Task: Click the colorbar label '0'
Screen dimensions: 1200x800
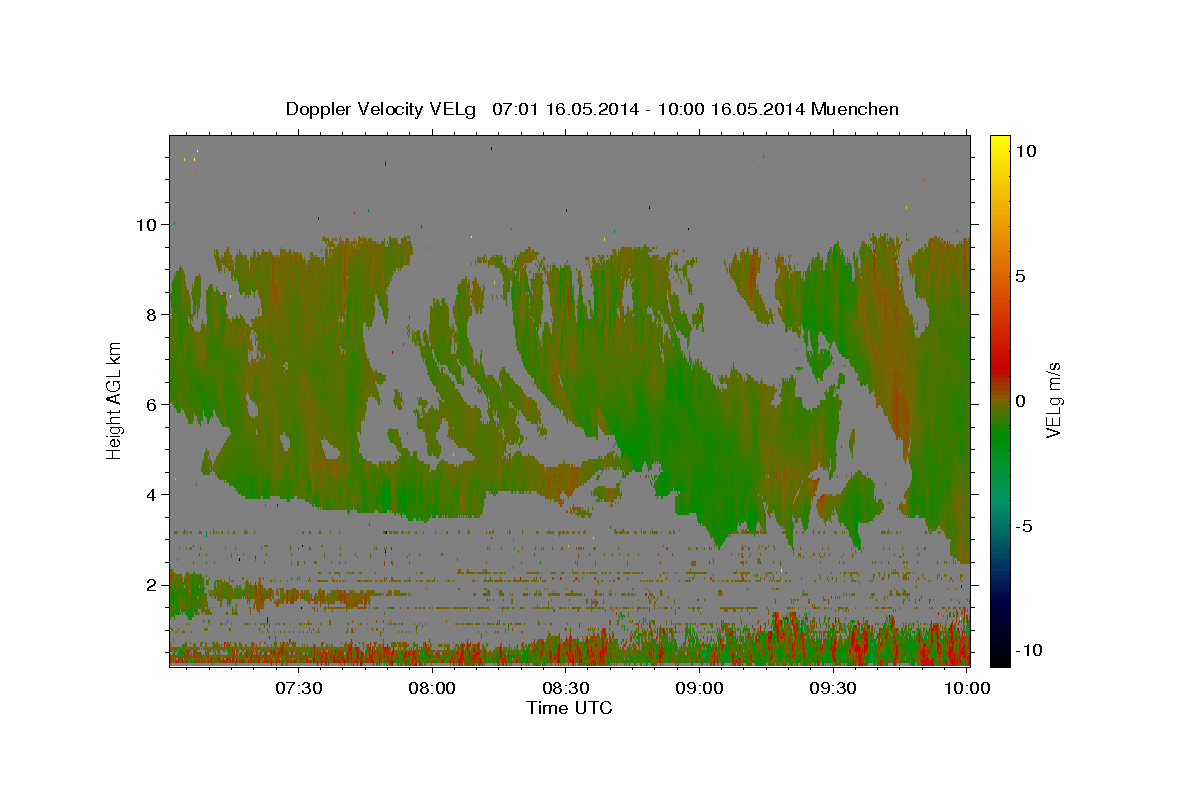Action: (x=1021, y=401)
